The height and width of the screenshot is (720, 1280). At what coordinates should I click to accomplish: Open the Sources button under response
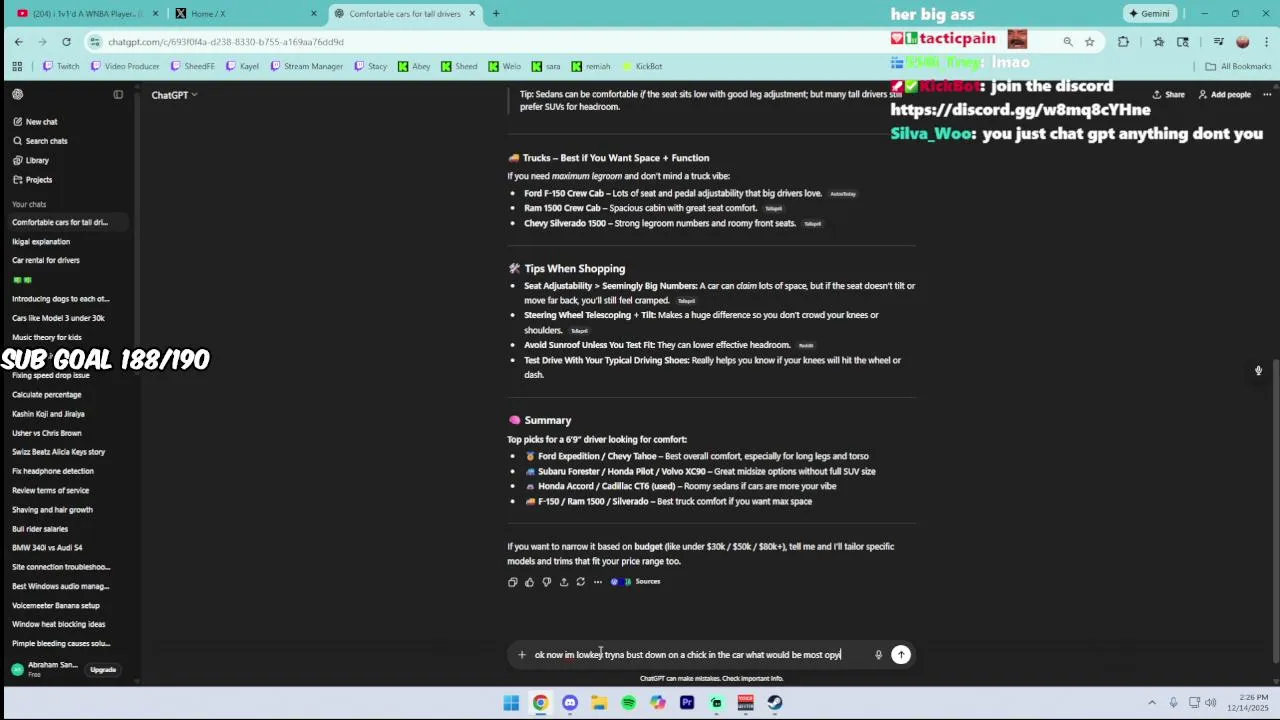pyautogui.click(x=636, y=582)
